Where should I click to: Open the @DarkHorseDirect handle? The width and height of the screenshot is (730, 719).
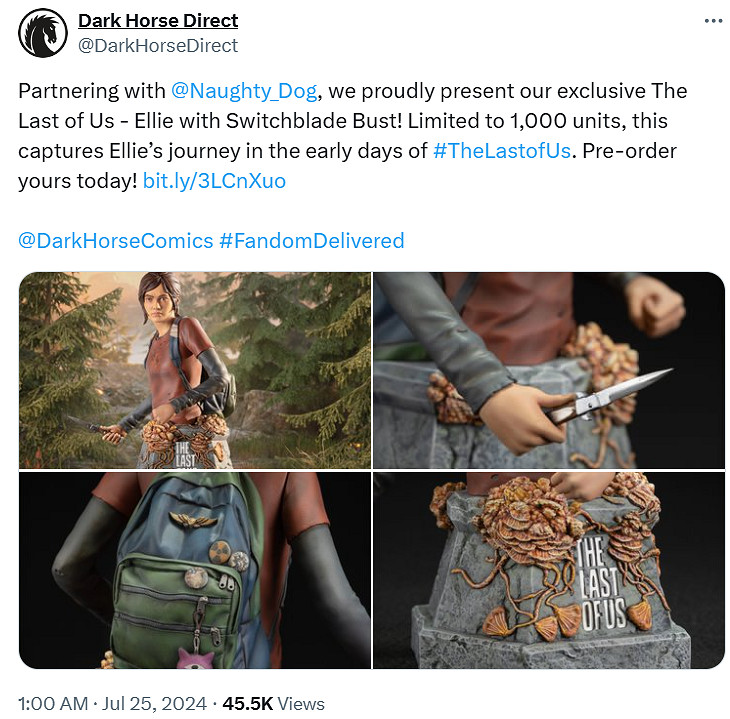(x=158, y=46)
